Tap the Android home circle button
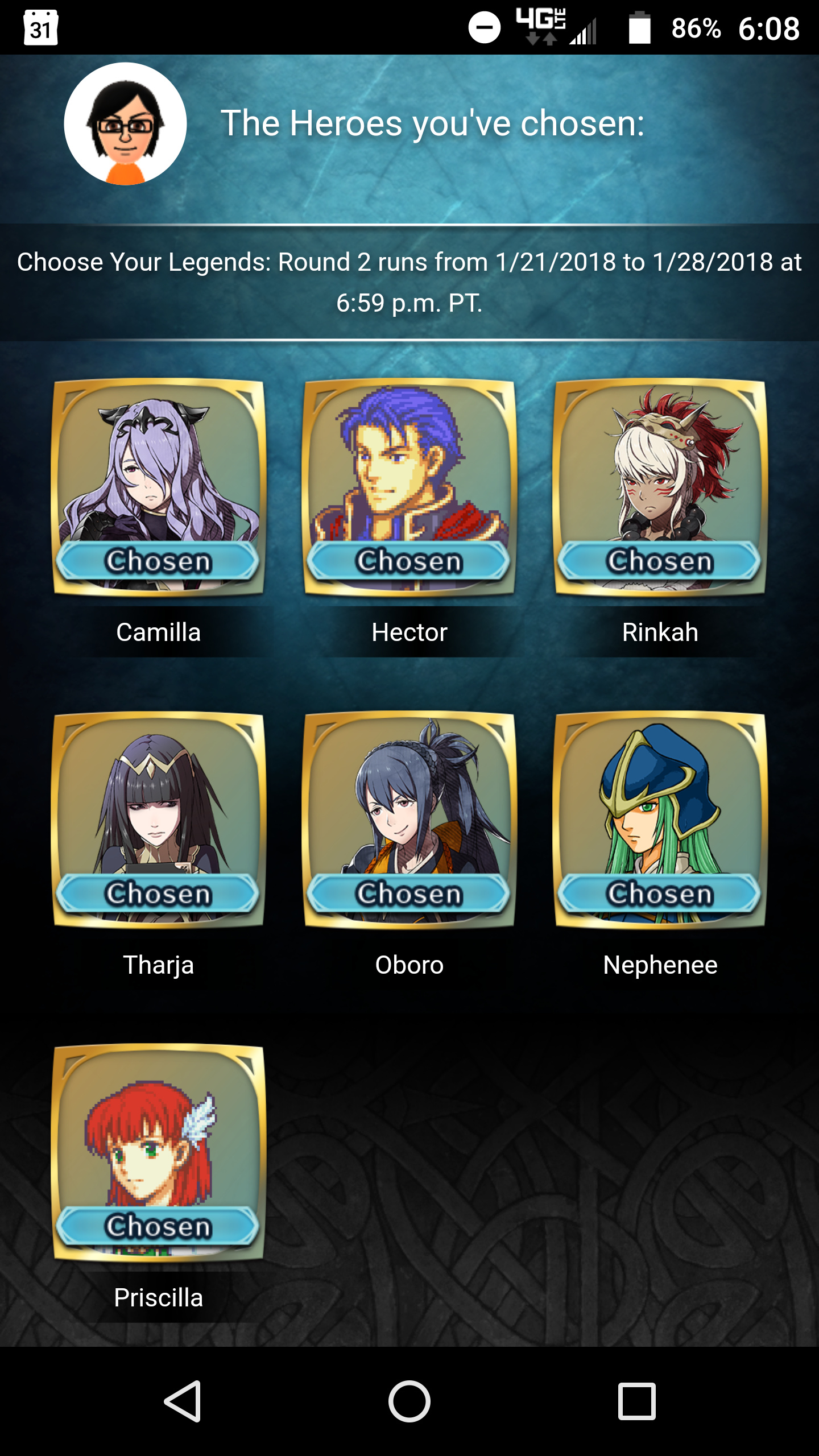 (409, 1401)
